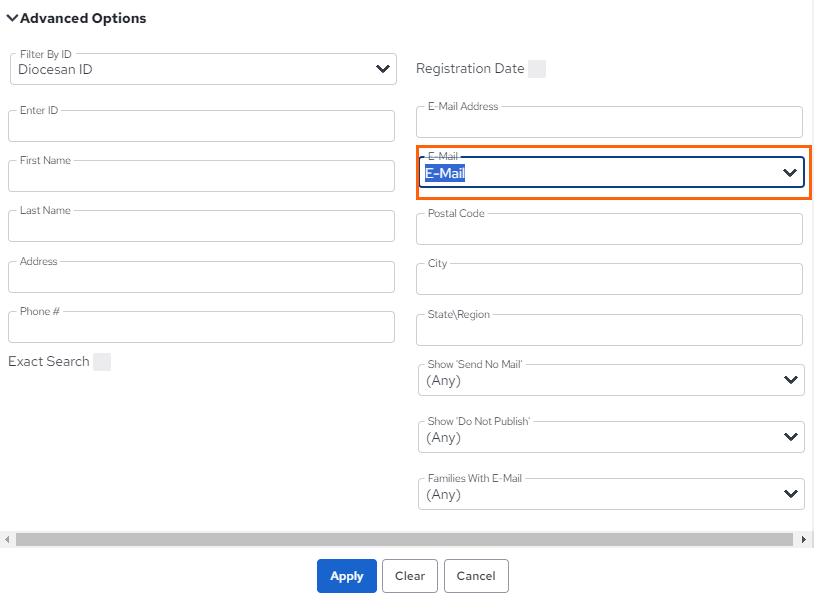Enable the Exact Search checkbox

[102, 362]
